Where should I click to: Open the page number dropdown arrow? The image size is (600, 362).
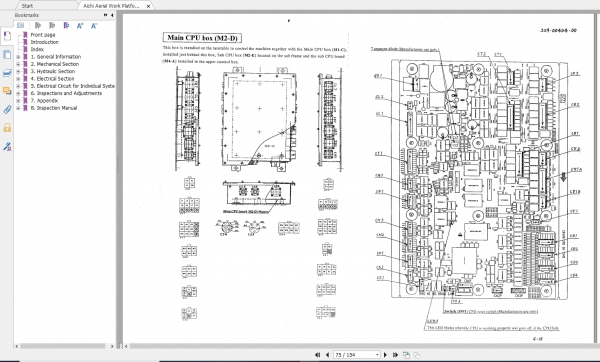377,355
